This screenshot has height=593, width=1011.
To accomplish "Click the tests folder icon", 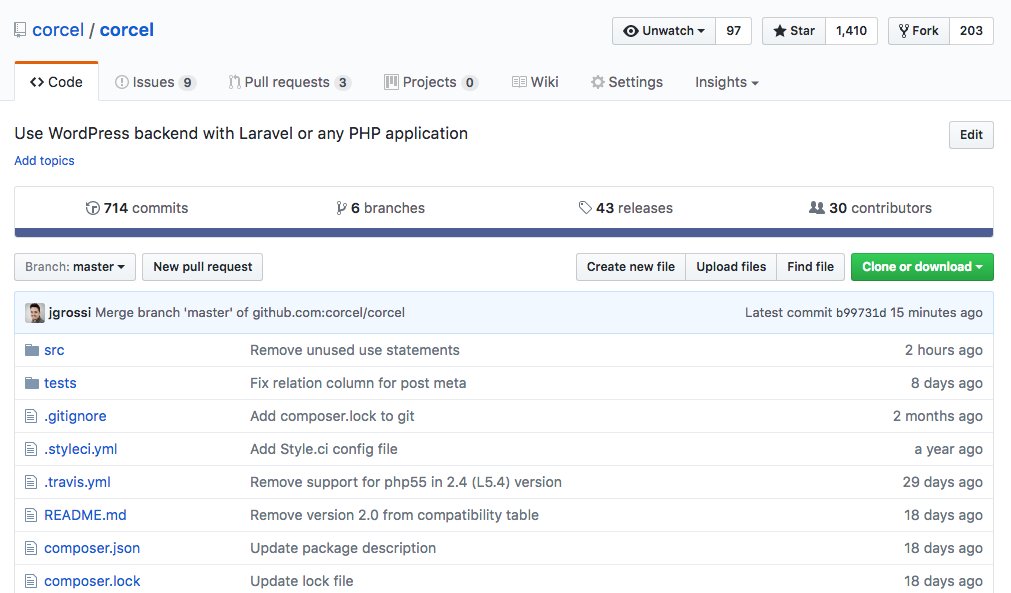I will 32,383.
